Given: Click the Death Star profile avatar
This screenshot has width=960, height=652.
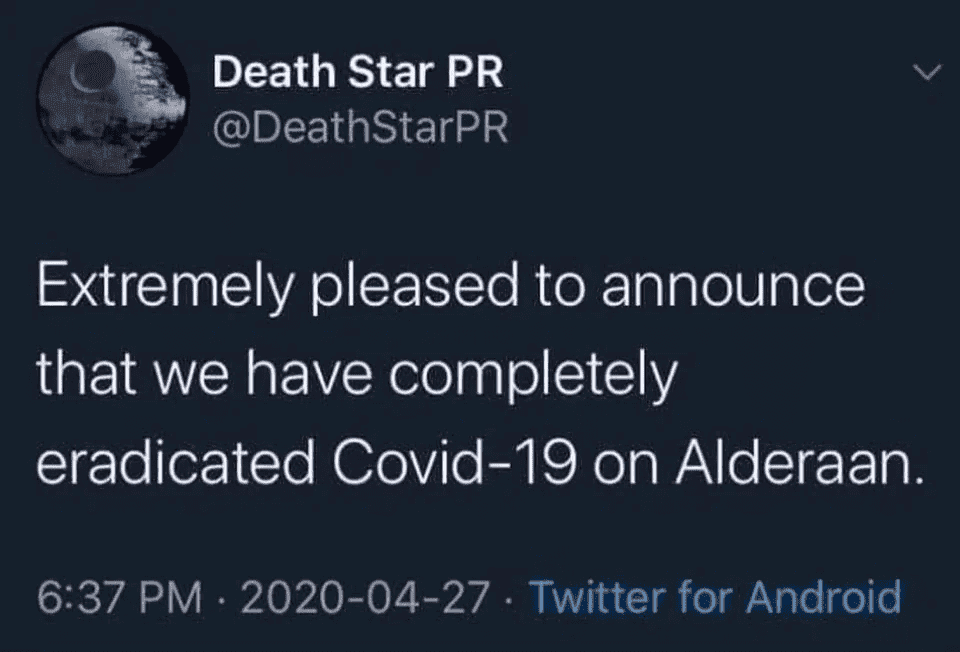Looking at the screenshot, I should (x=112, y=100).
